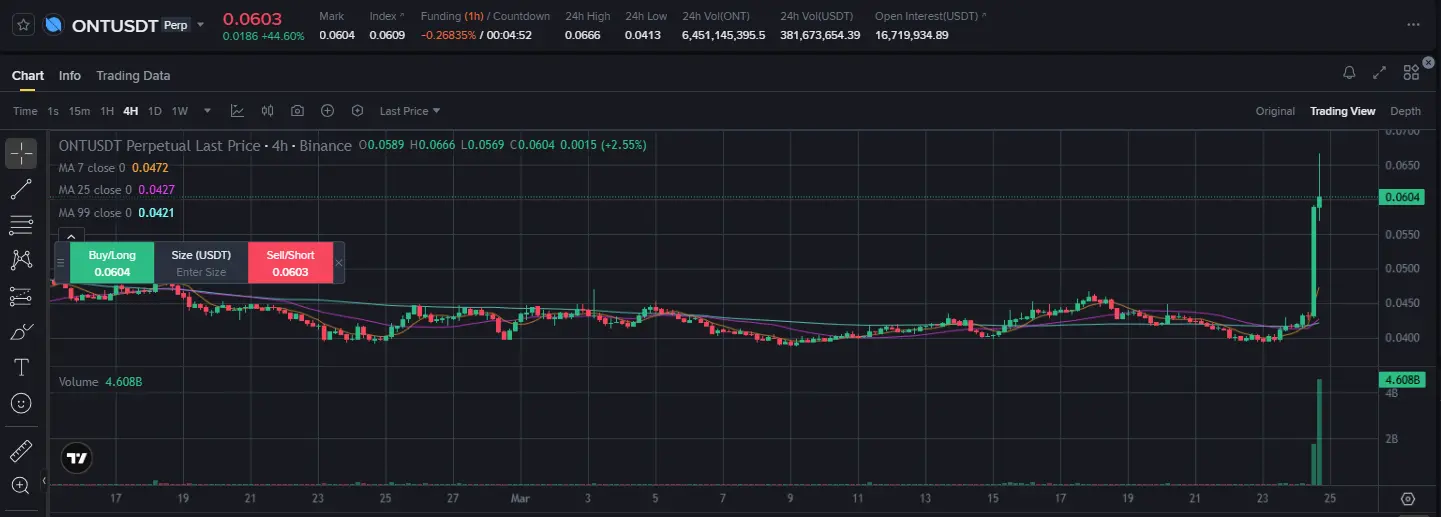1441x517 pixels.
Task: Close the quick order Buy/Sell panel
Action: coord(339,263)
